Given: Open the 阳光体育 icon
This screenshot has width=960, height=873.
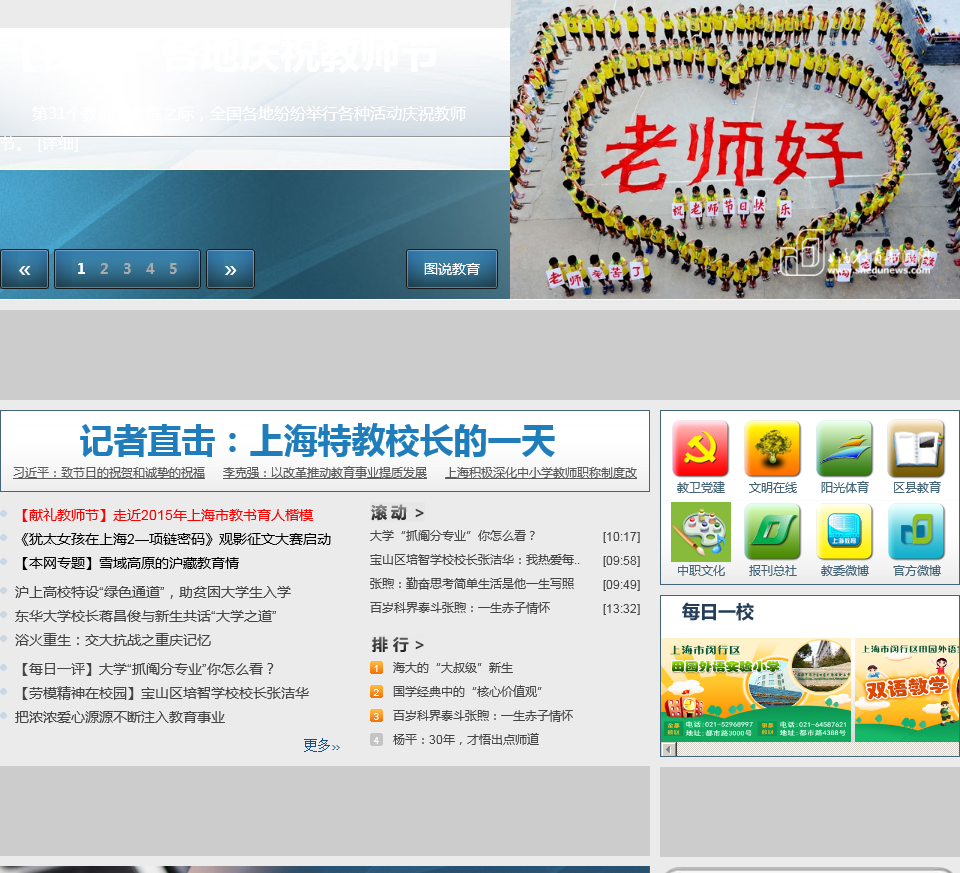Looking at the screenshot, I should pyautogui.click(x=844, y=449).
